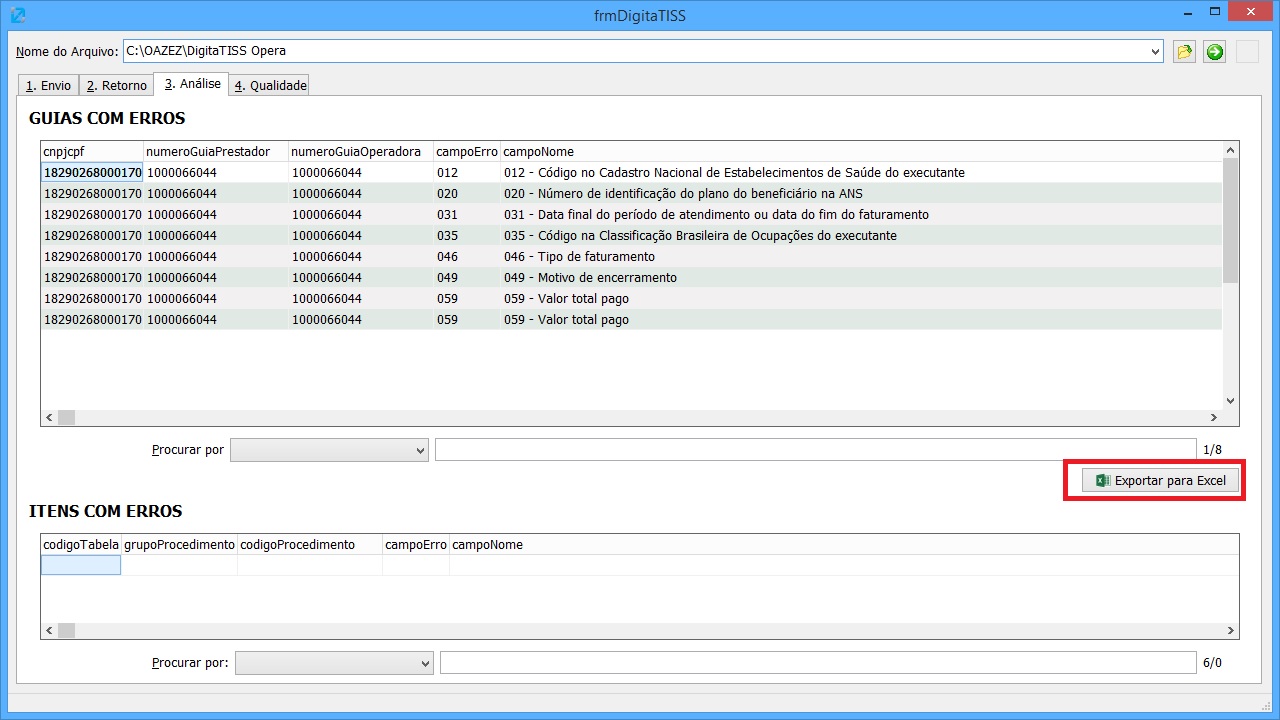Click Exportar para Excel button

[x=1161, y=481]
